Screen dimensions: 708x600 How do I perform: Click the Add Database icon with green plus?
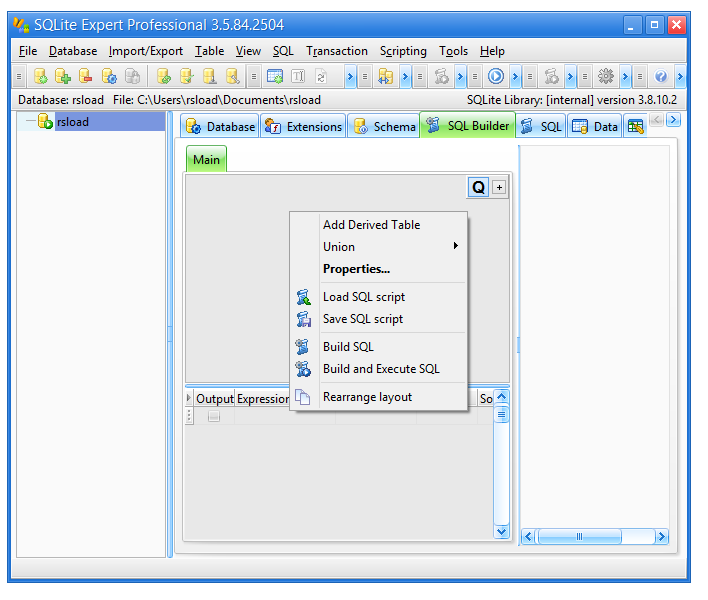point(63,76)
